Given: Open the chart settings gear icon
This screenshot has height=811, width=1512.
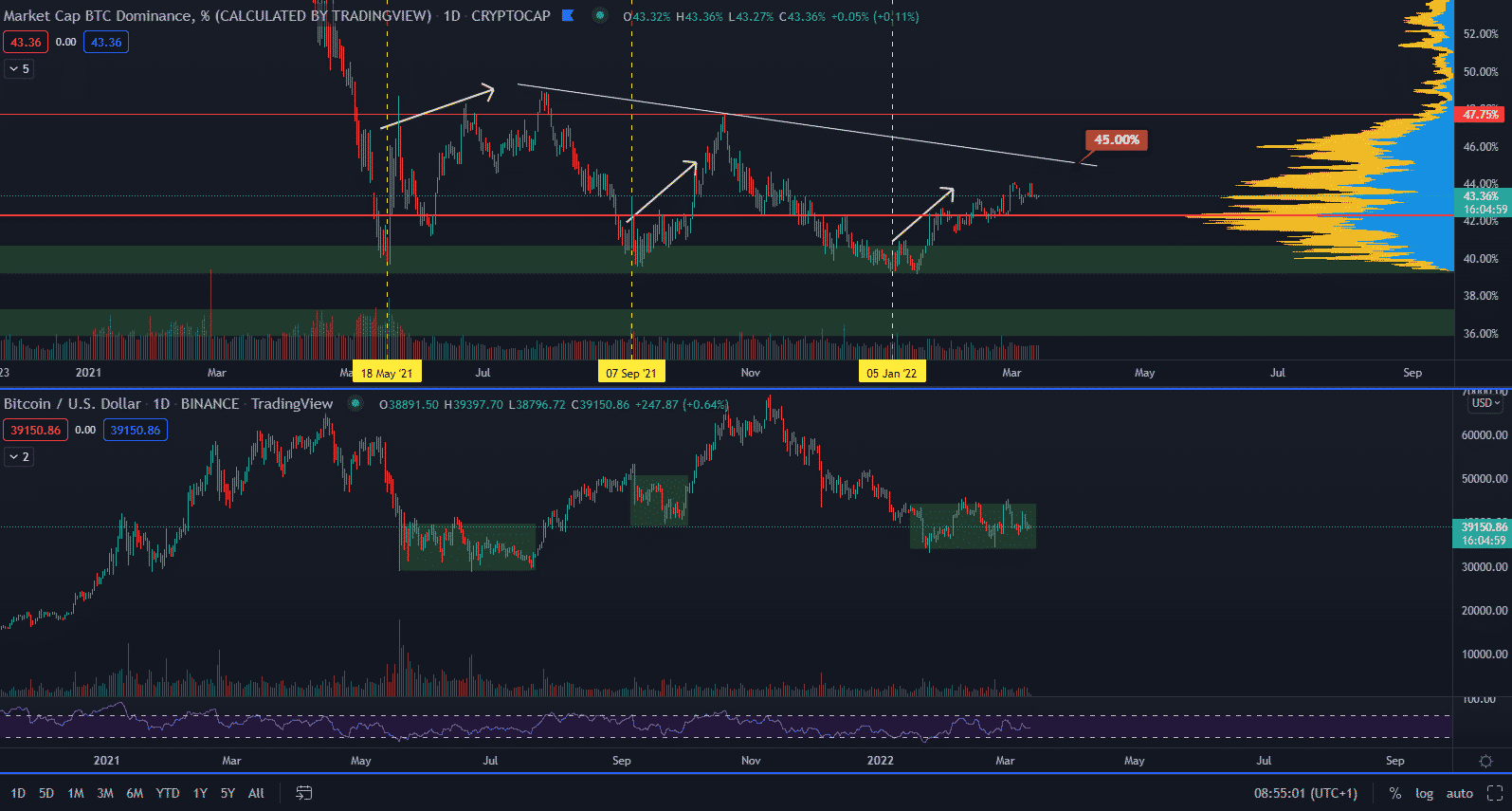Looking at the screenshot, I should [x=1485, y=761].
